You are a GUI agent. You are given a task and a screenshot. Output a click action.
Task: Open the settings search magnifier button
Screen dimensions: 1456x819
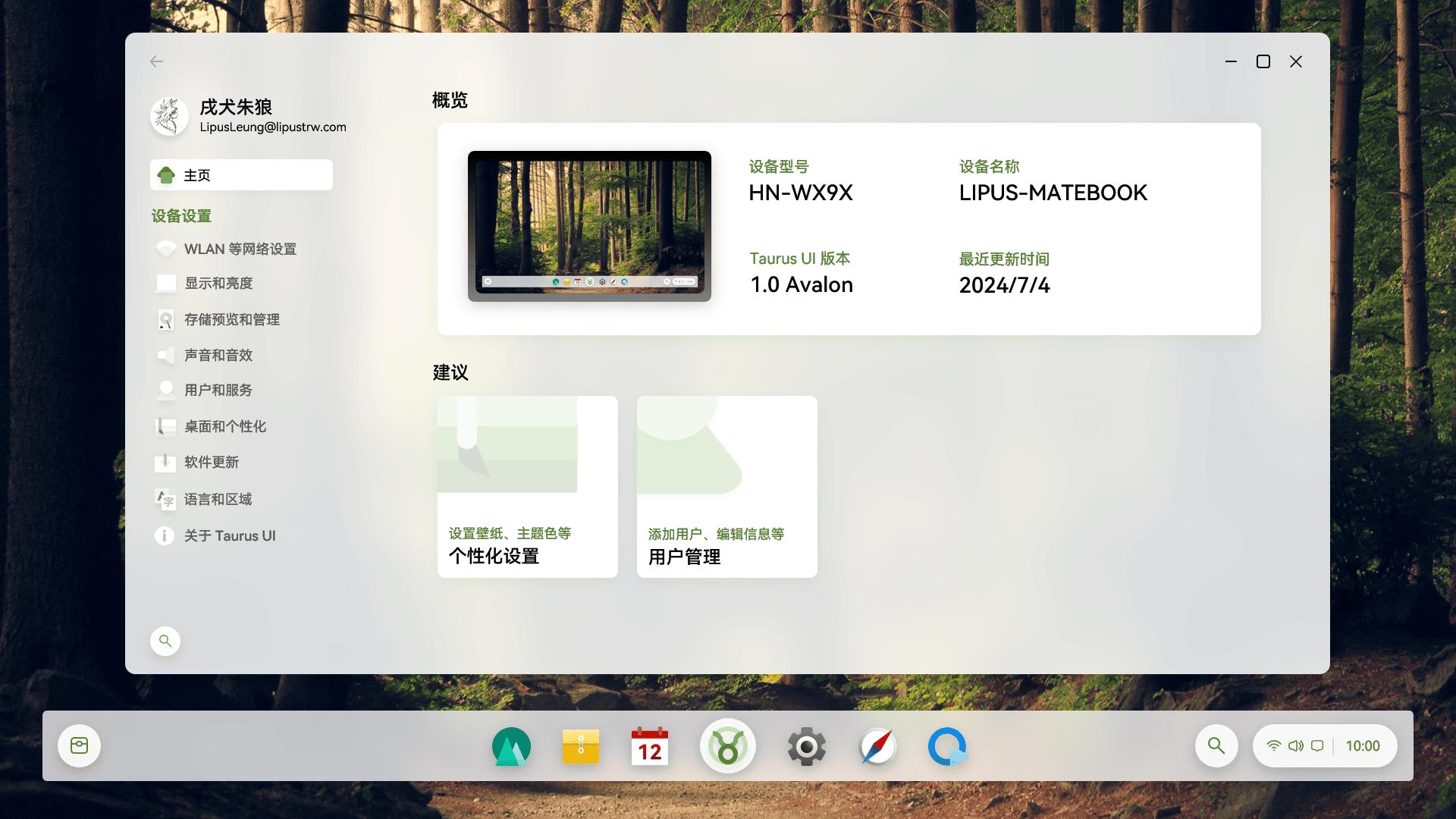coord(165,642)
